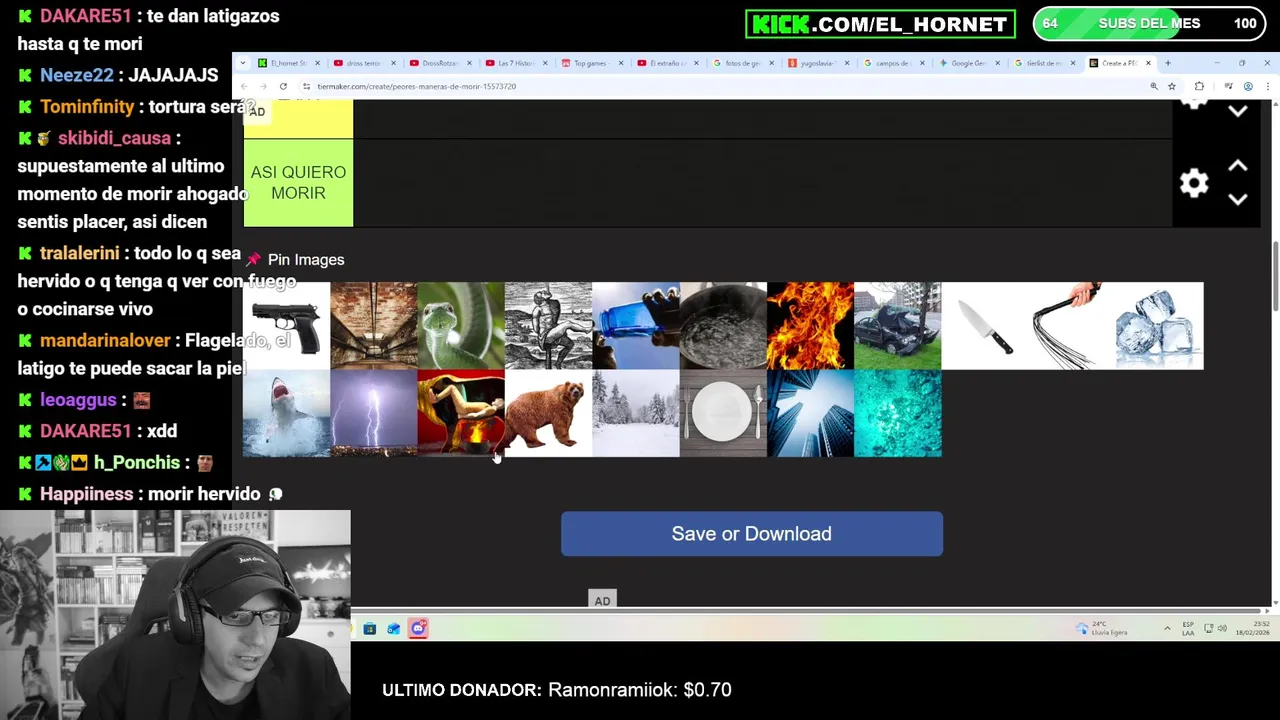Viewport: 1280px width, 720px height.
Task: Select the boiling water pot image
Action: pyautogui.click(x=723, y=326)
